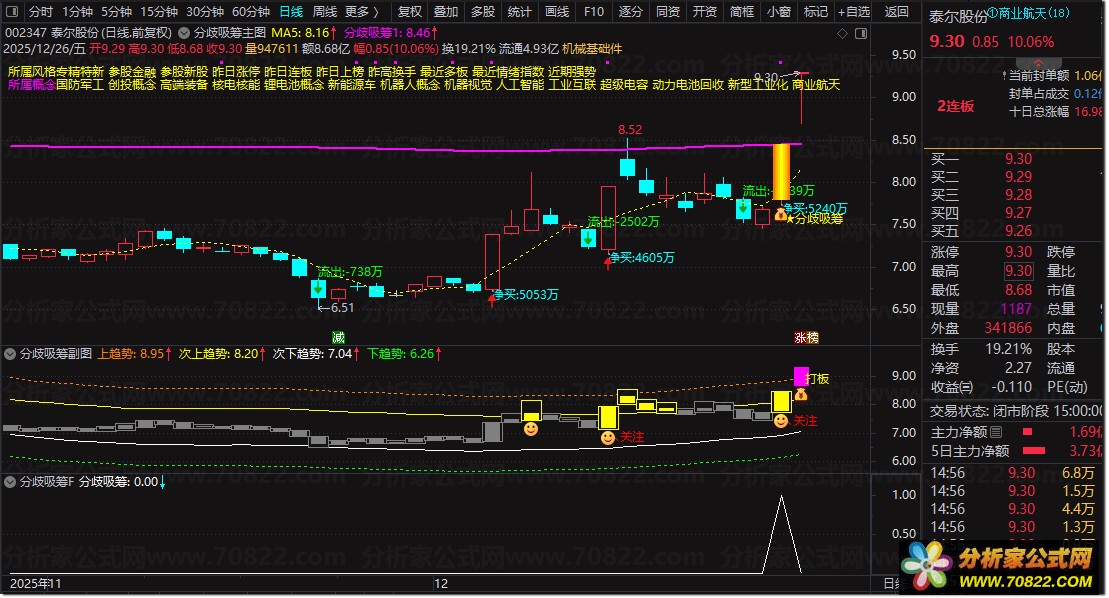Click the 8.52 peak price label
The width and height of the screenshot is (1109, 598).
[629, 130]
